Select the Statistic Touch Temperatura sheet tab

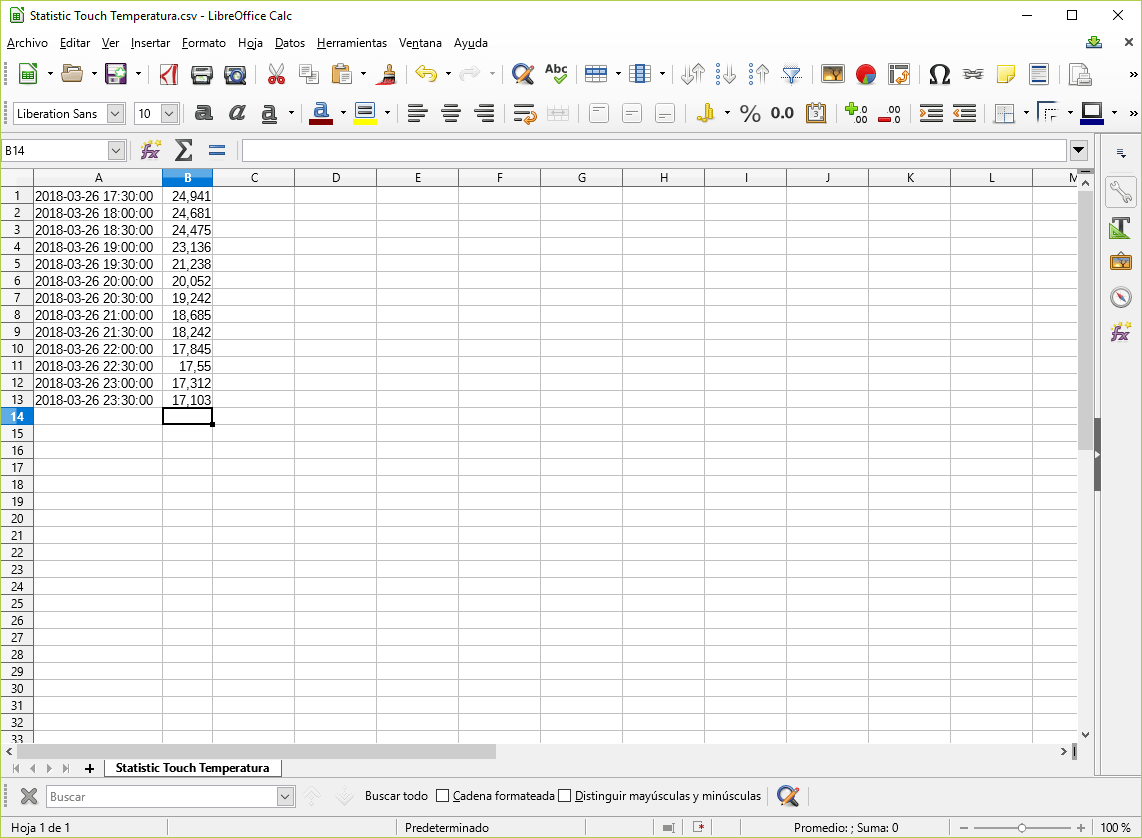click(192, 768)
